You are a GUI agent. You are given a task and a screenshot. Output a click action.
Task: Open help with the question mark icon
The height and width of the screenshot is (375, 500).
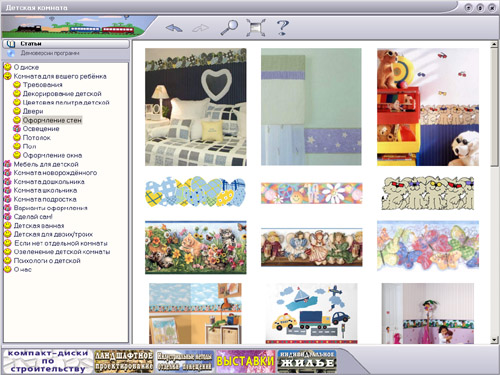tap(283, 27)
